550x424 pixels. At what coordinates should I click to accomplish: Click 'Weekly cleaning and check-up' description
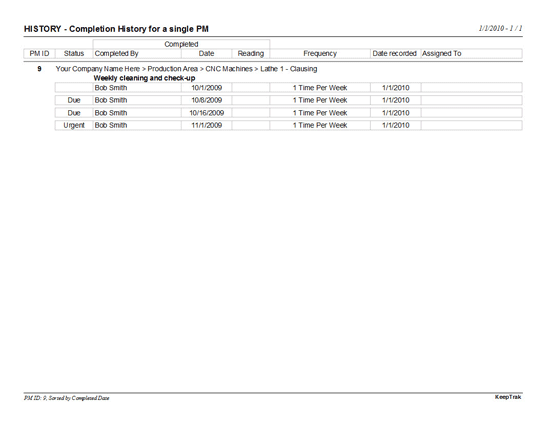click(x=144, y=78)
